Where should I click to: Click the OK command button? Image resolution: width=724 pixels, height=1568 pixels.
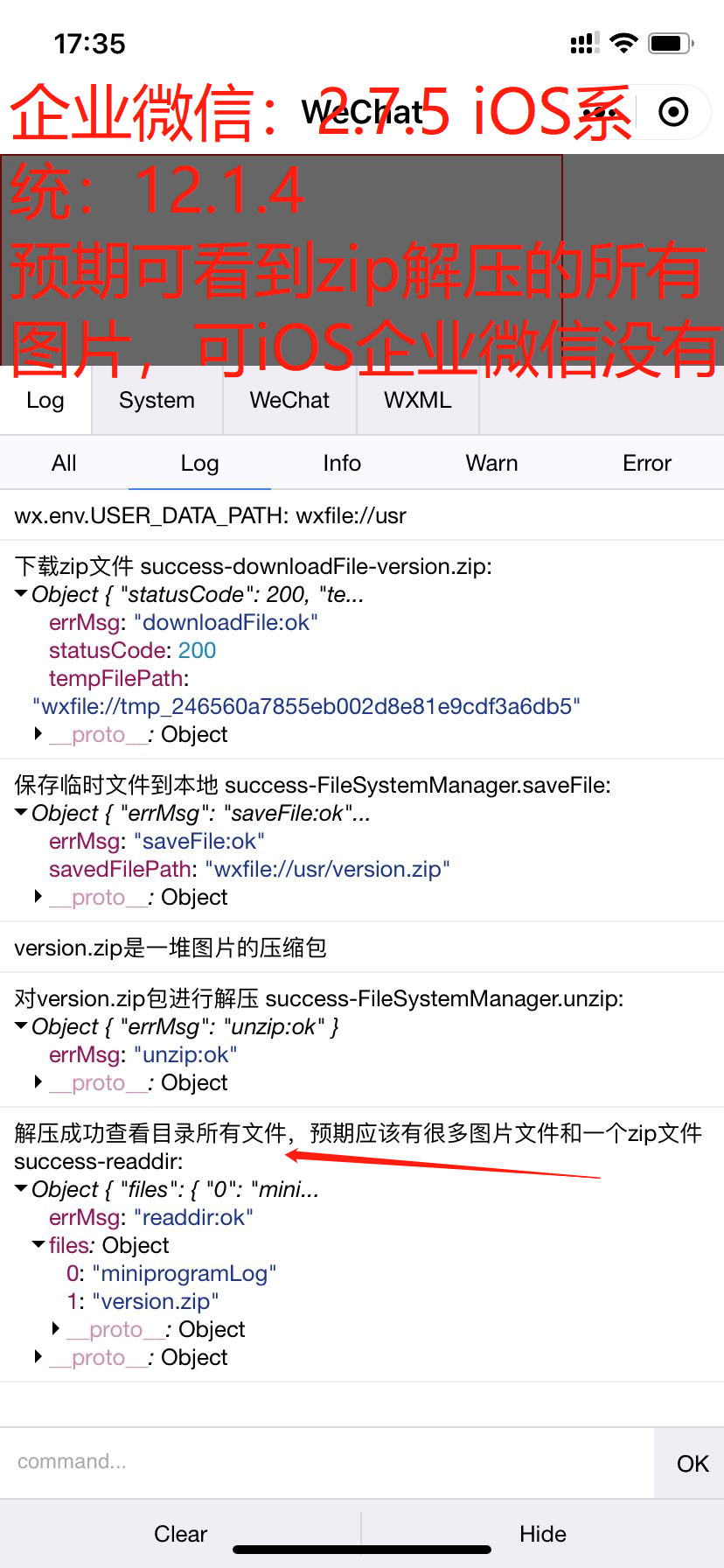click(693, 1464)
